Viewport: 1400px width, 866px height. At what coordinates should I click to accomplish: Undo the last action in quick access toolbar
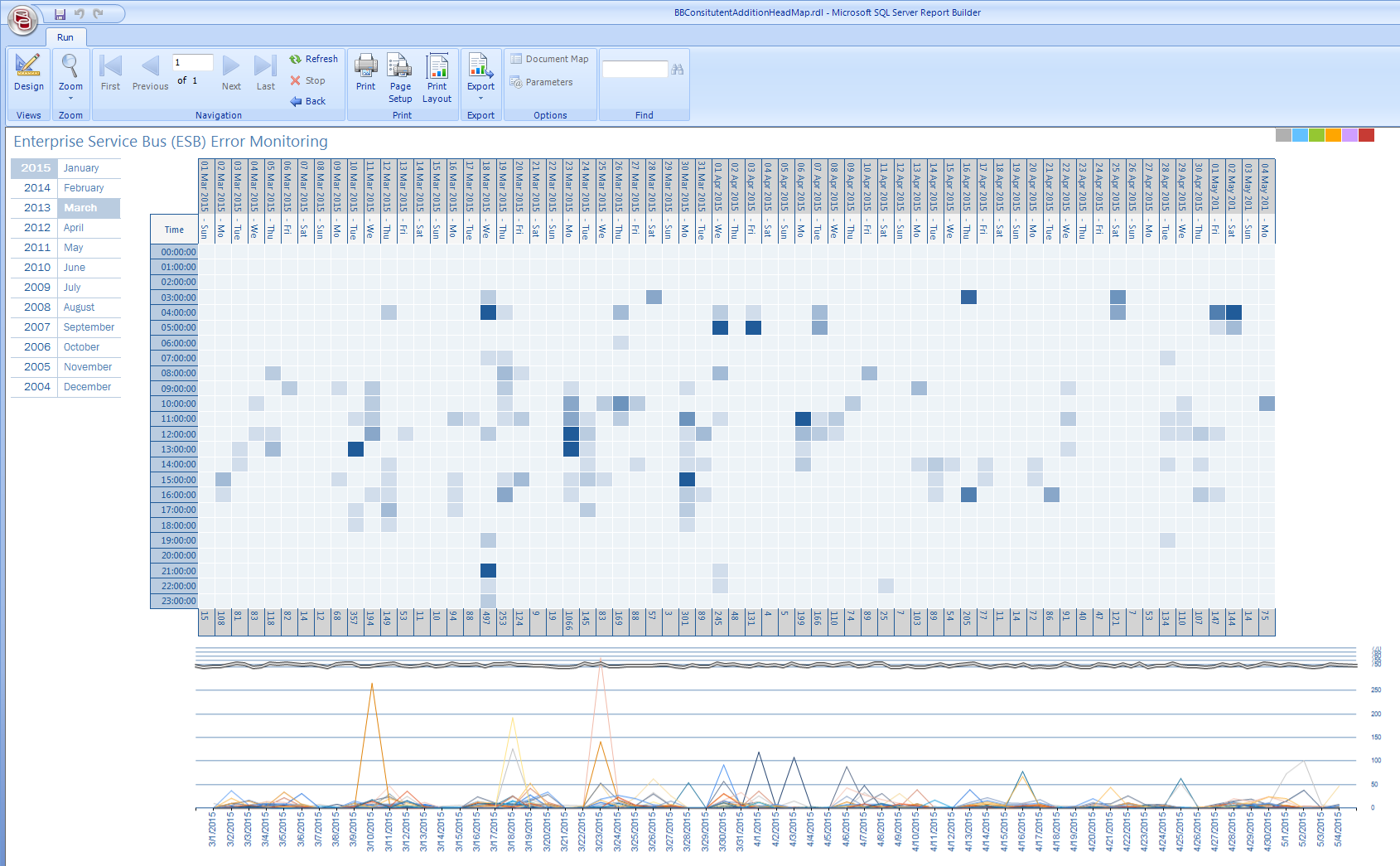(x=80, y=14)
